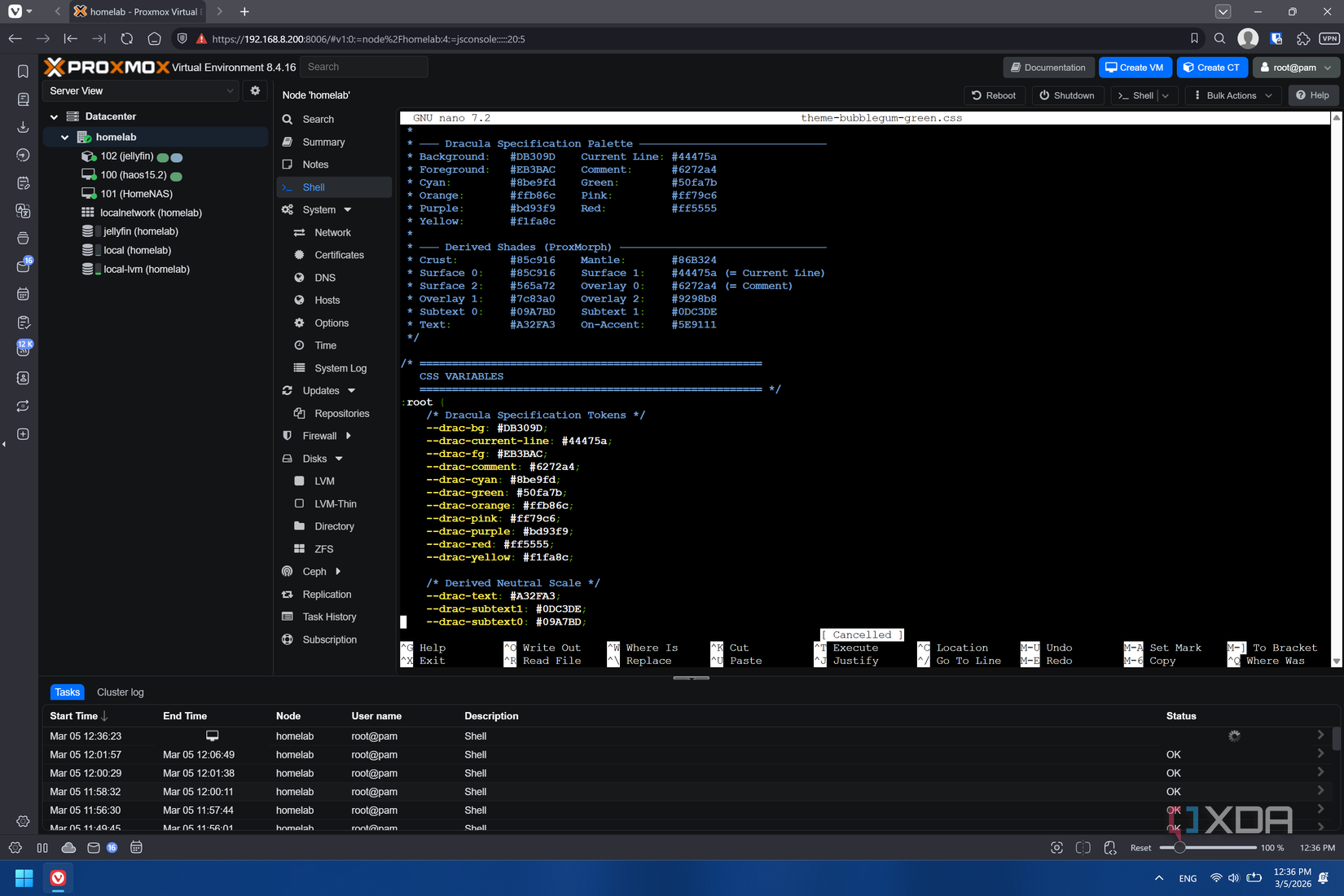
Task: Click the Create VM button
Action: 1135,68
